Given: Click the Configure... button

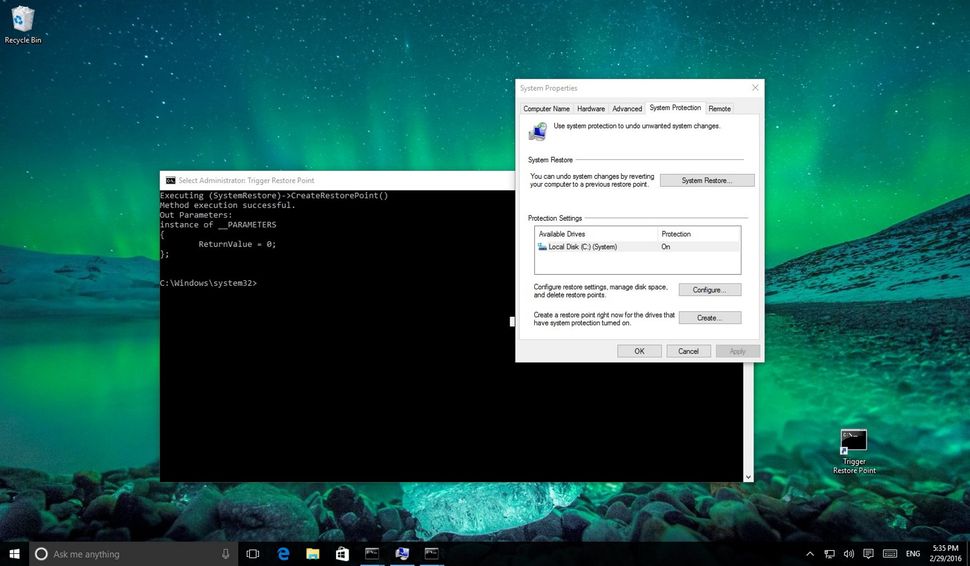Looking at the screenshot, I should tap(710, 289).
